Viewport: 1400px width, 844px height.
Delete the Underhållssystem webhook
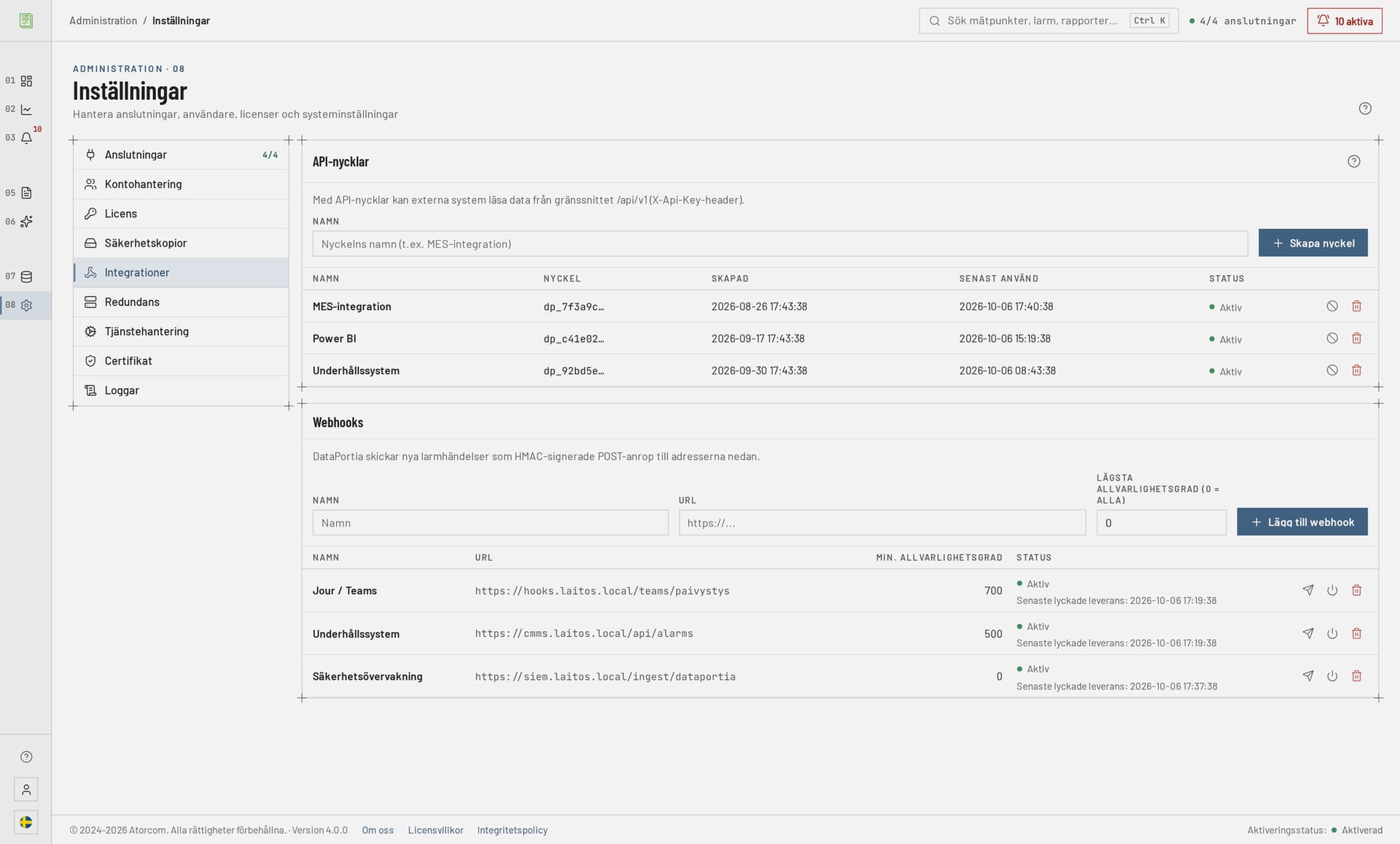(x=1356, y=633)
